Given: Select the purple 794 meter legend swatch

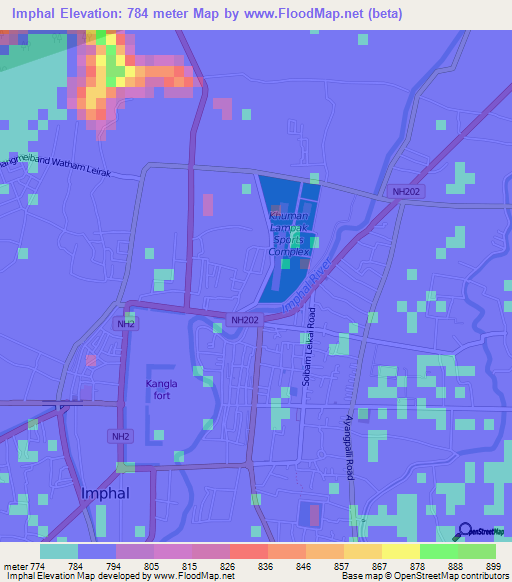Looking at the screenshot, I should (135, 552).
